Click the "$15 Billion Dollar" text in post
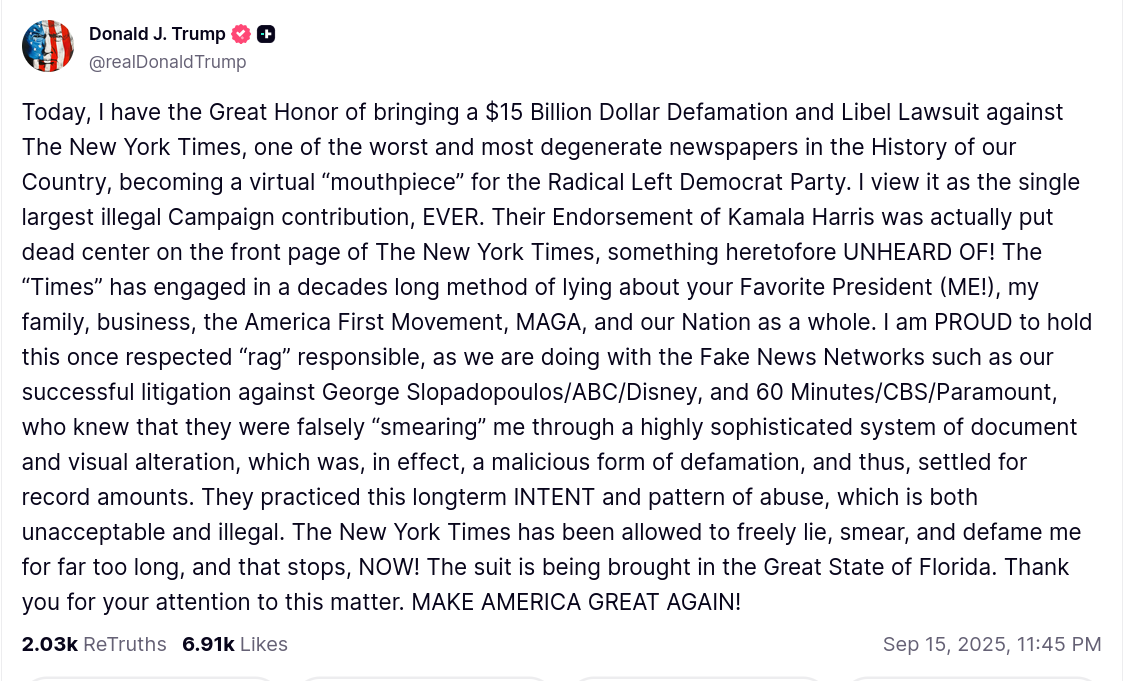The image size is (1129, 681). pyautogui.click(x=572, y=112)
